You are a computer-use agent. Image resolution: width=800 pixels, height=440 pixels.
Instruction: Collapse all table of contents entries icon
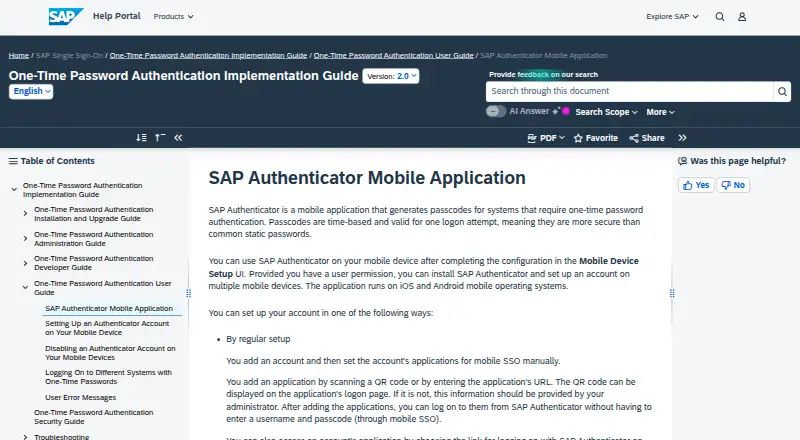(160, 138)
